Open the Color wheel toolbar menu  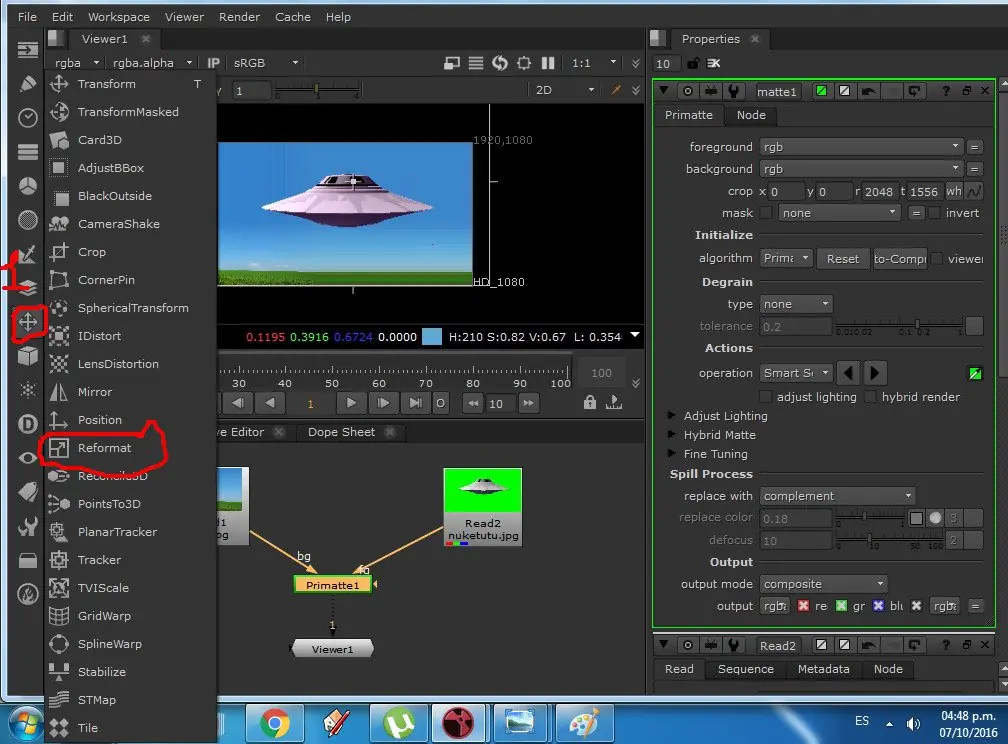[28, 186]
